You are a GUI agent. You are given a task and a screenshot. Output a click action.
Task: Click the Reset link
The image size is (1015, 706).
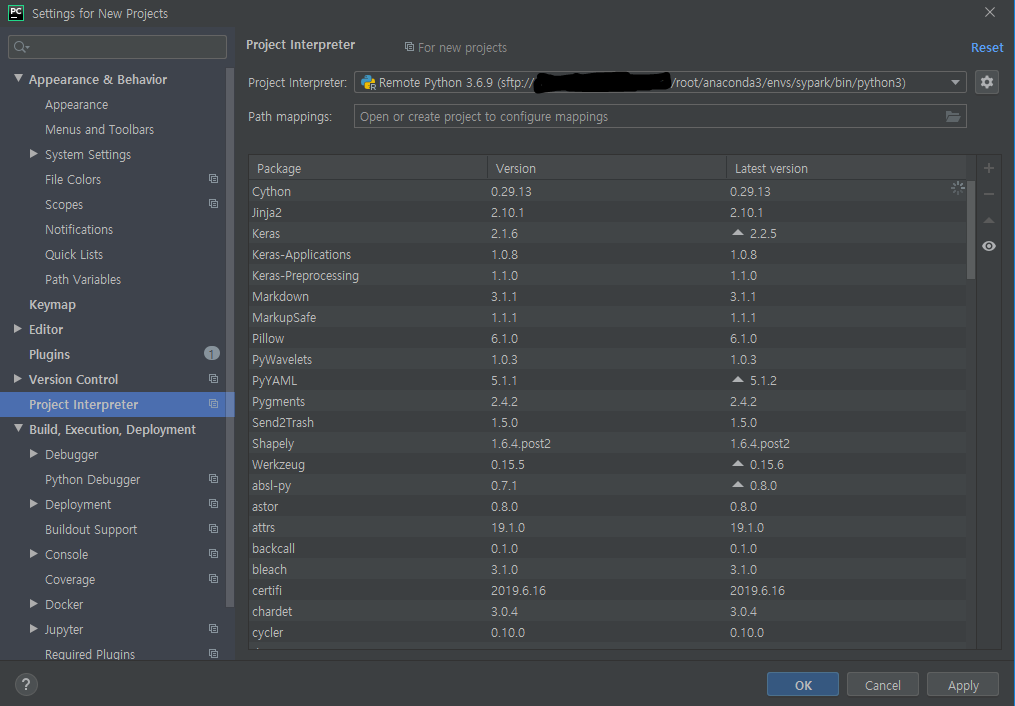[987, 47]
